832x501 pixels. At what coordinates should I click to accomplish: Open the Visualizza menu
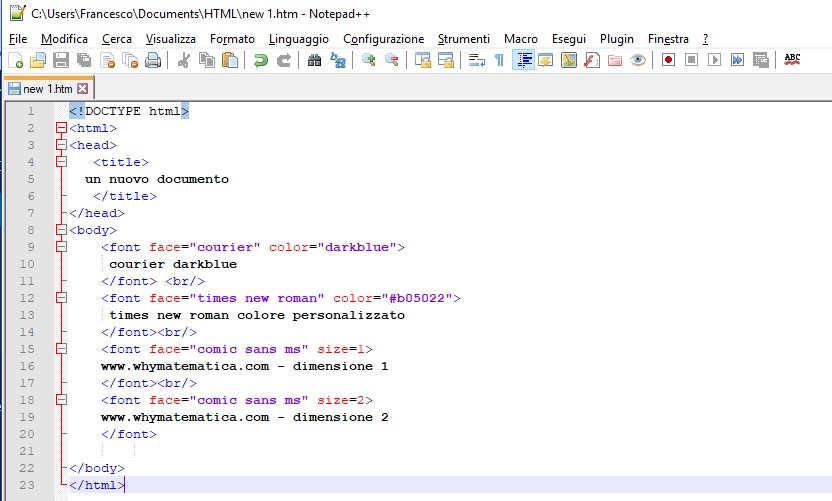pos(171,39)
